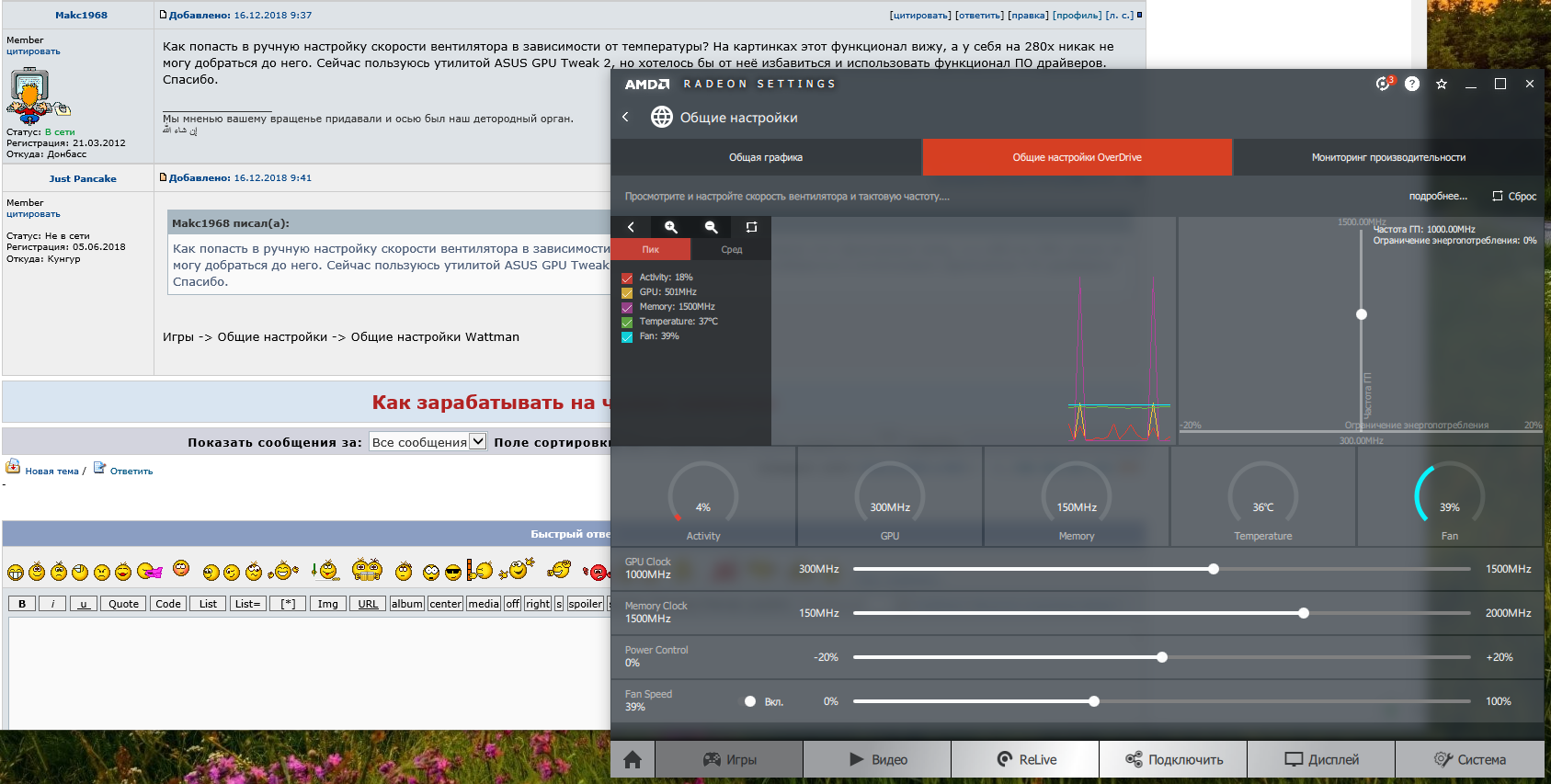Open the ReLive section
Image resolution: width=1551 pixels, height=784 pixels.
[x=1026, y=759]
